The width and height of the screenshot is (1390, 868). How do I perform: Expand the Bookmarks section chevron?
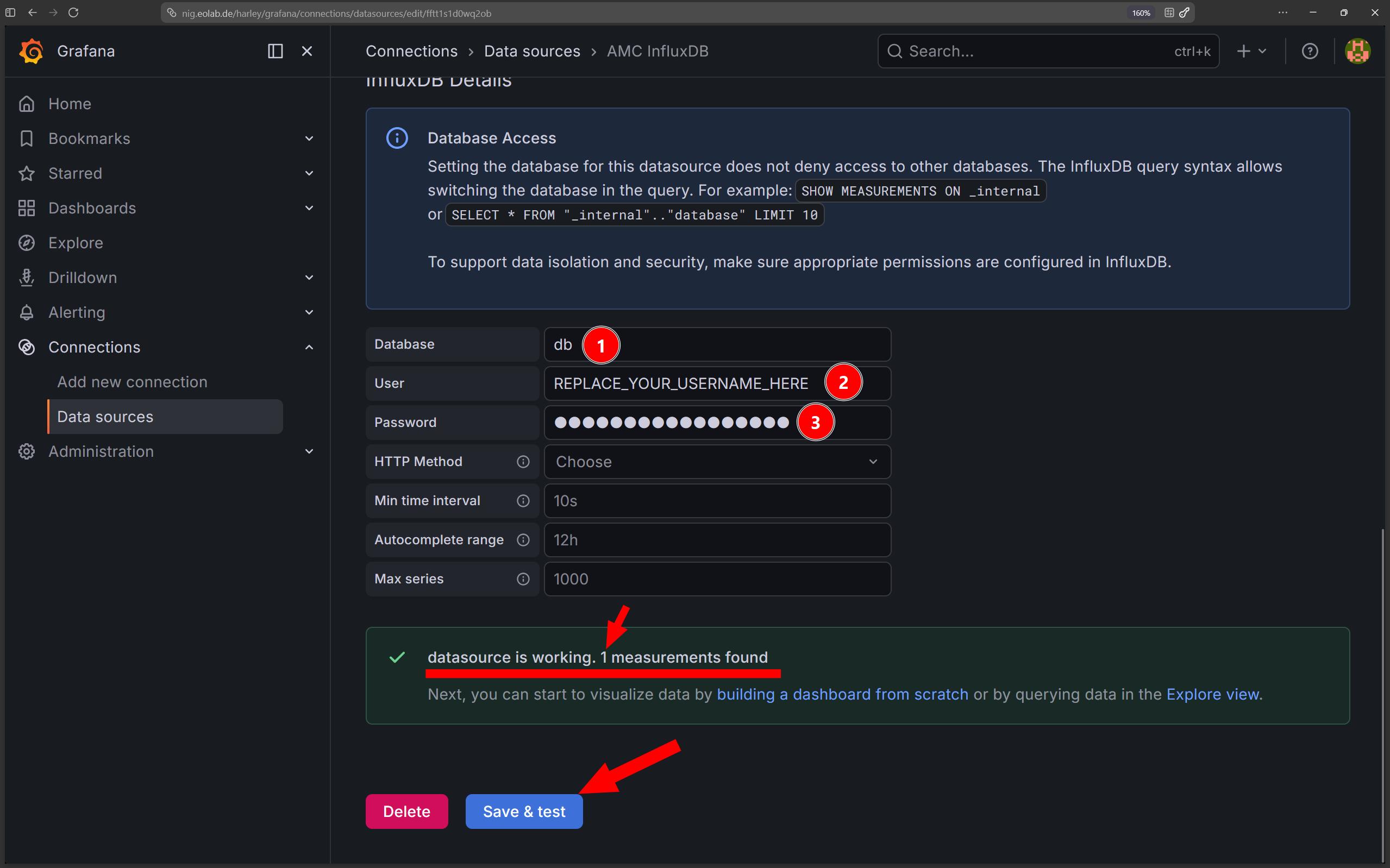coord(309,139)
